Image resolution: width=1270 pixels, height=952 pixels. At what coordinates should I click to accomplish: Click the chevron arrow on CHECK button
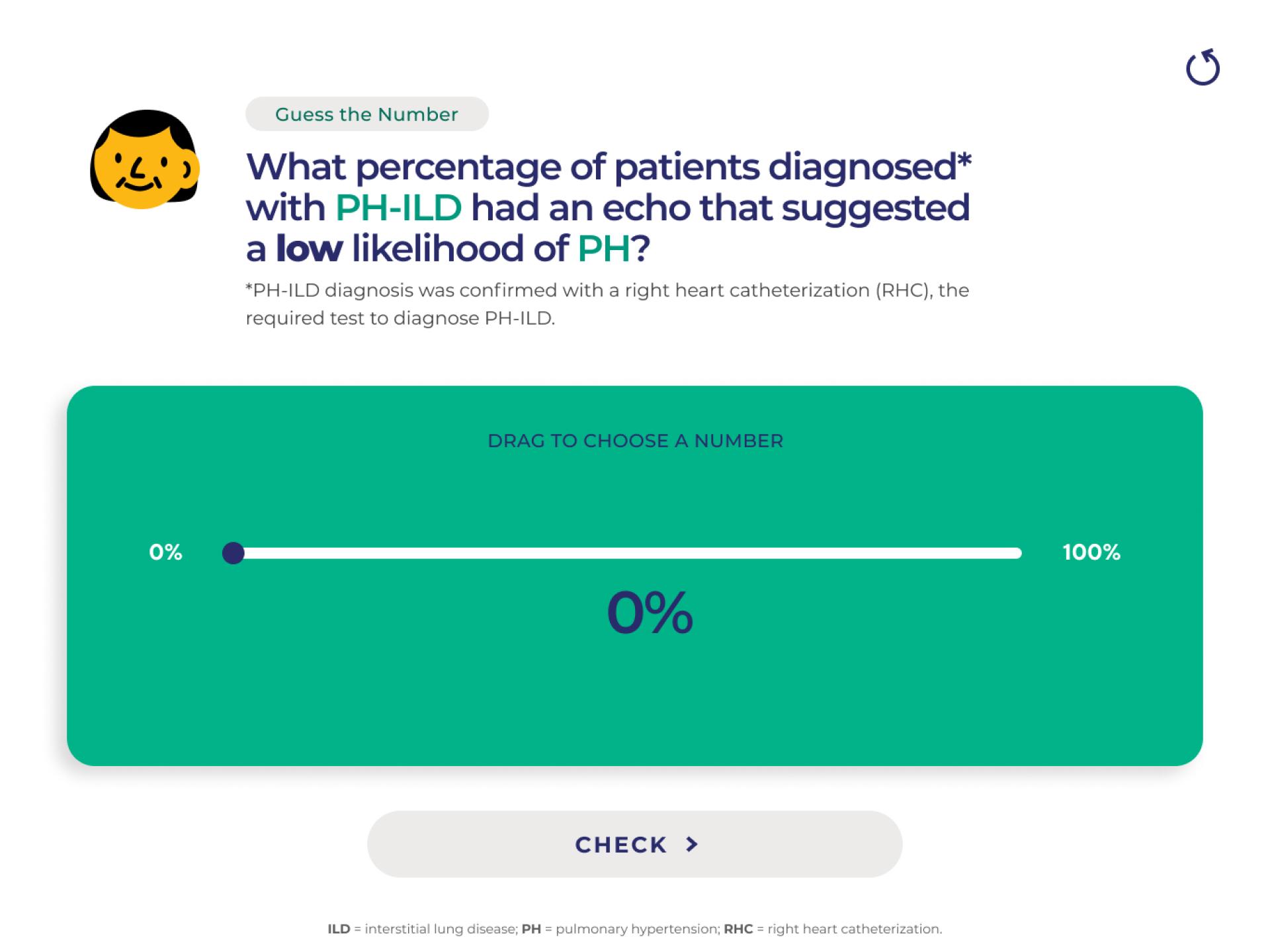coord(692,844)
